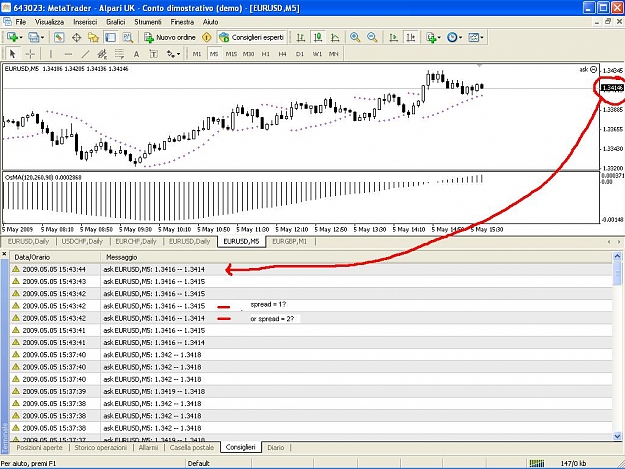The height and width of the screenshot is (469, 625).
Task: Open the Navigator folder-star icon
Action: [93, 37]
